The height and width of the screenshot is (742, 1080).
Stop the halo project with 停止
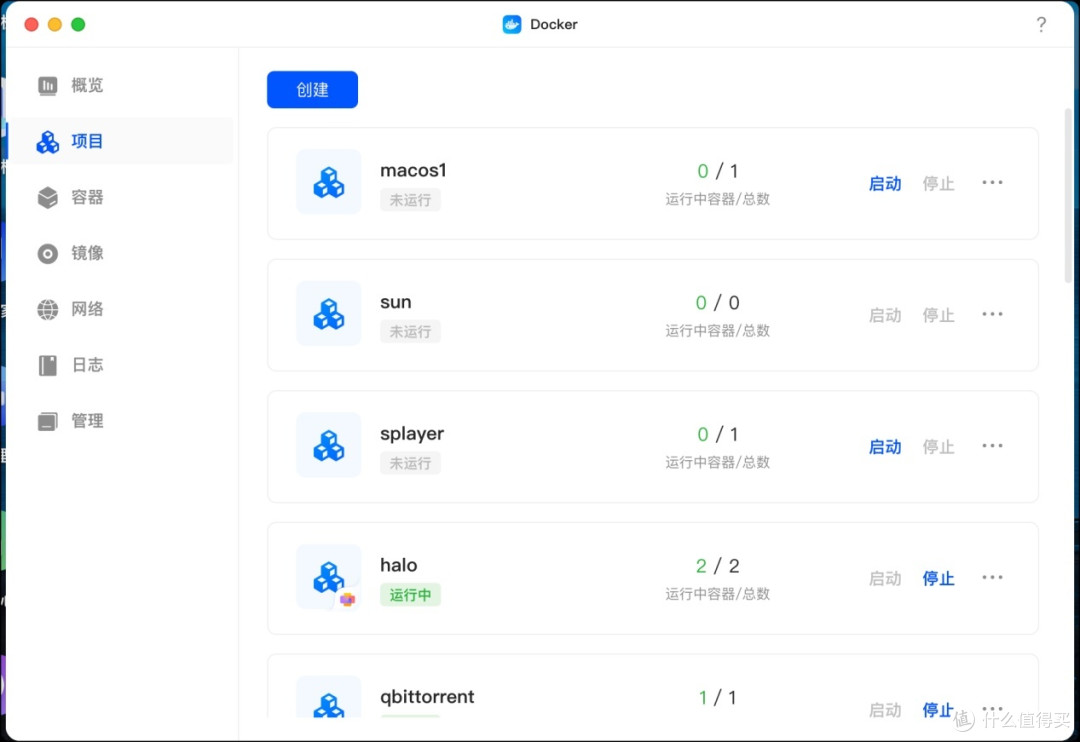coord(938,579)
